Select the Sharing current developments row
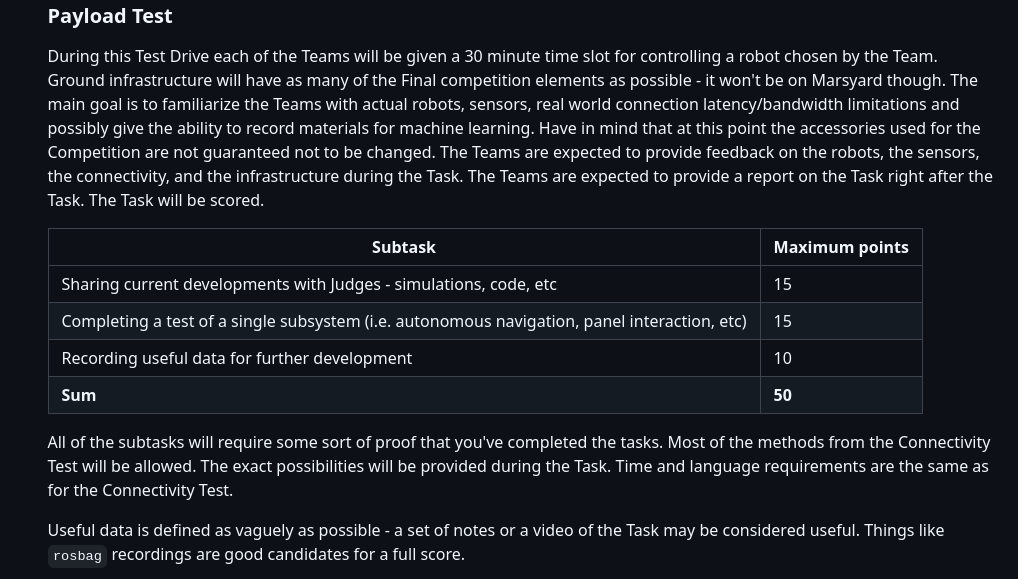The height and width of the screenshot is (579, 1018). coord(485,284)
